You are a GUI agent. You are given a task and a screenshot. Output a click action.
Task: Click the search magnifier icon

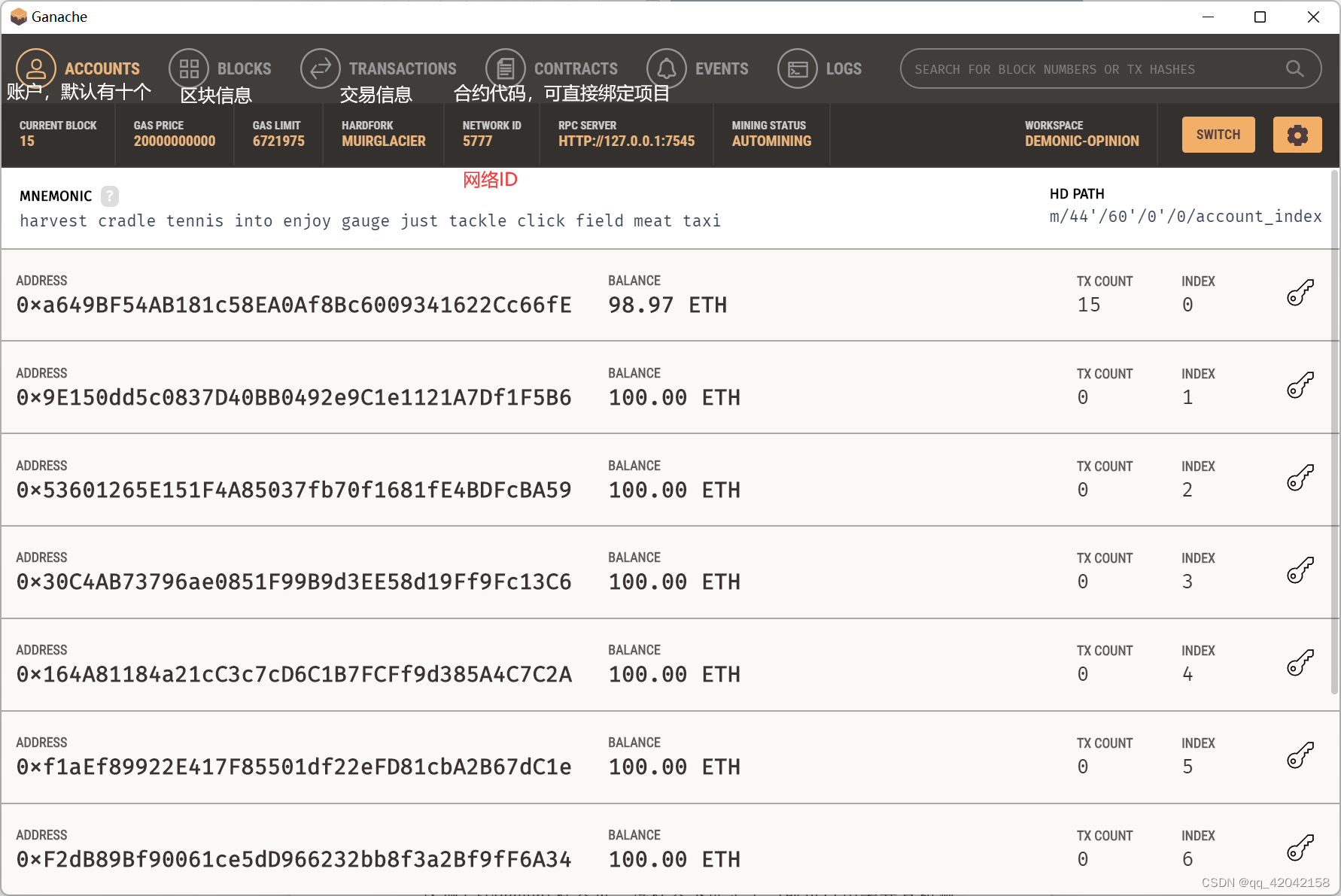1294,68
